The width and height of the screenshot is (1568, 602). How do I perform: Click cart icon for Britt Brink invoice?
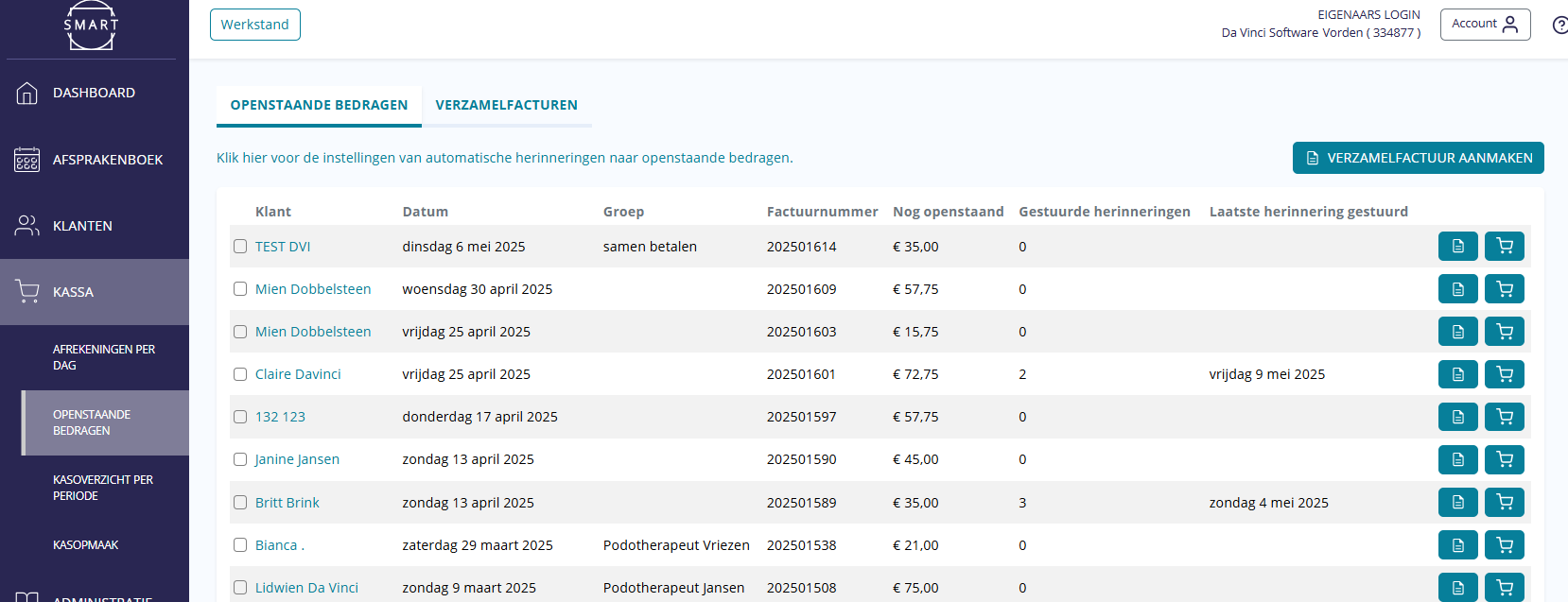1504,502
